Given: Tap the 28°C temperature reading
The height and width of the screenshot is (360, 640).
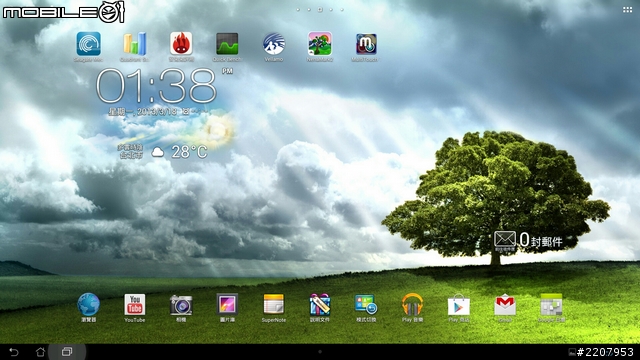Looking at the screenshot, I should (189, 152).
